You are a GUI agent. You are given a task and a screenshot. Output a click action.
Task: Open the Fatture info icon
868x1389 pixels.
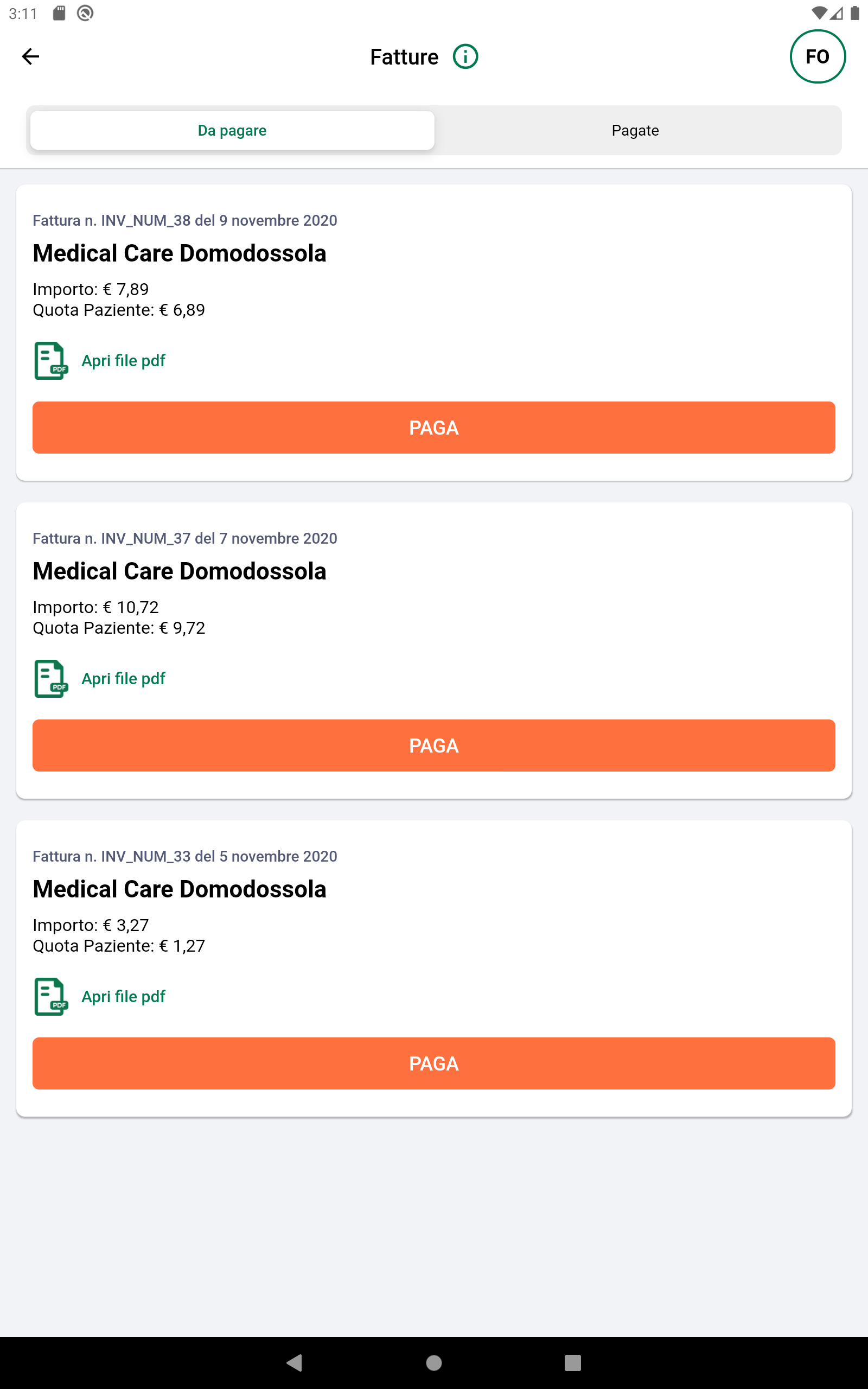click(x=465, y=57)
